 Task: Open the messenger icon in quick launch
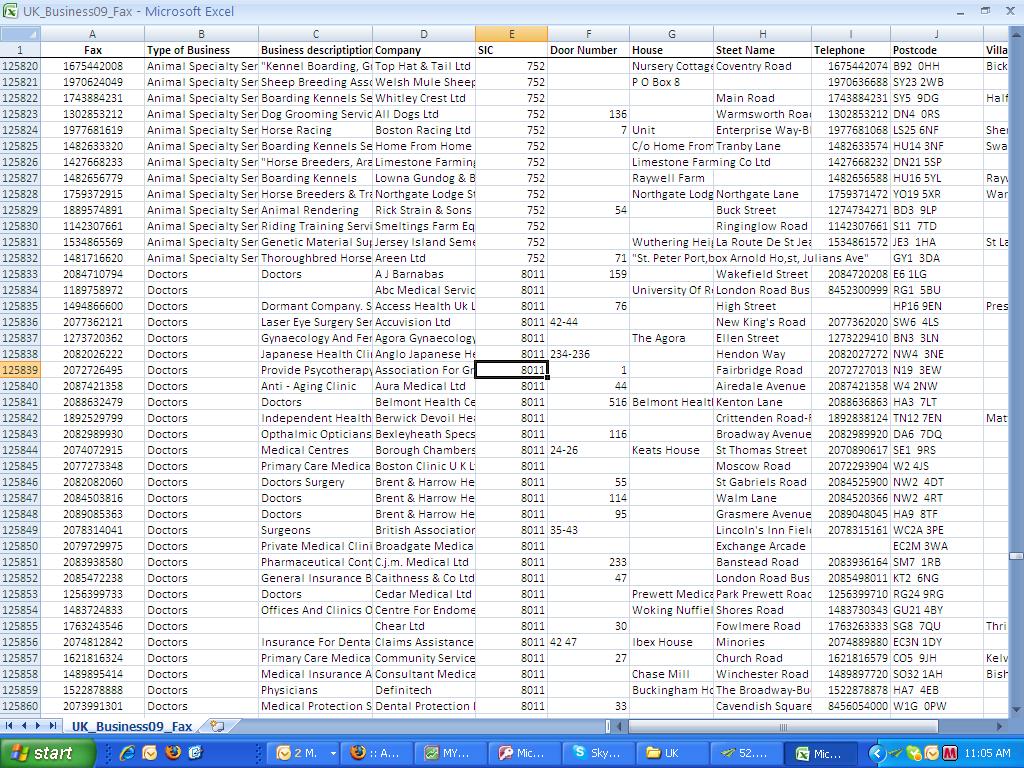click(x=150, y=753)
